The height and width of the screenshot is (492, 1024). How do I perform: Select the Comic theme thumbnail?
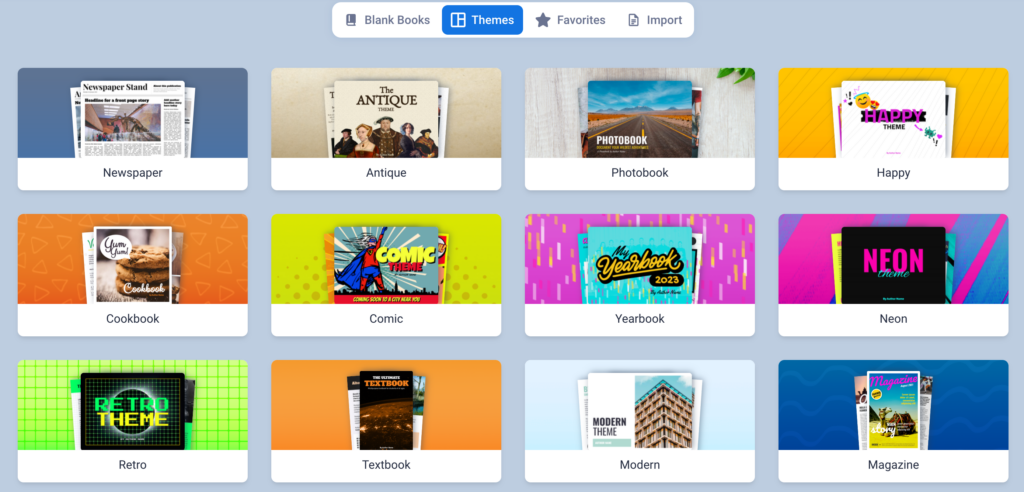coord(386,259)
